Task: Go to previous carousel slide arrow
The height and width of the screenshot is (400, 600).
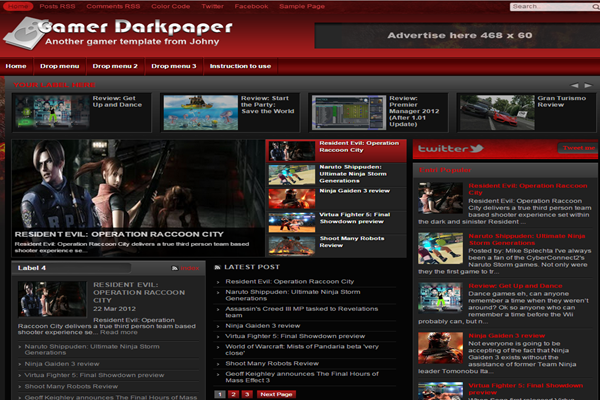Action: (x=574, y=85)
